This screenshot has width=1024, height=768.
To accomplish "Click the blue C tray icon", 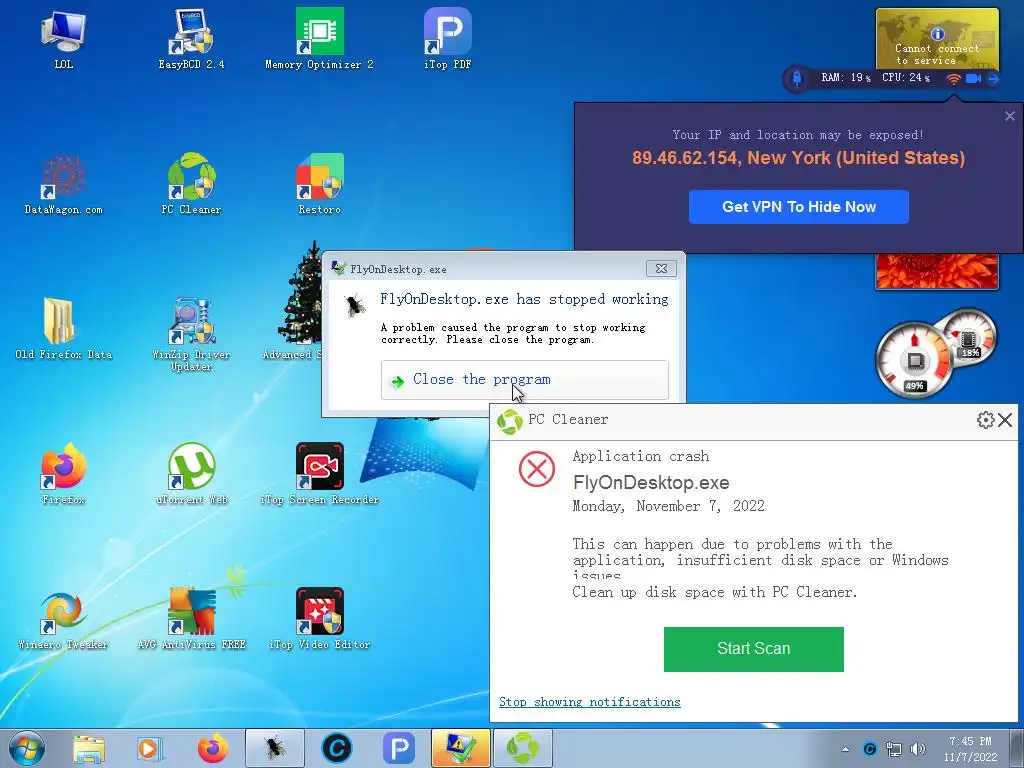I will [869, 750].
